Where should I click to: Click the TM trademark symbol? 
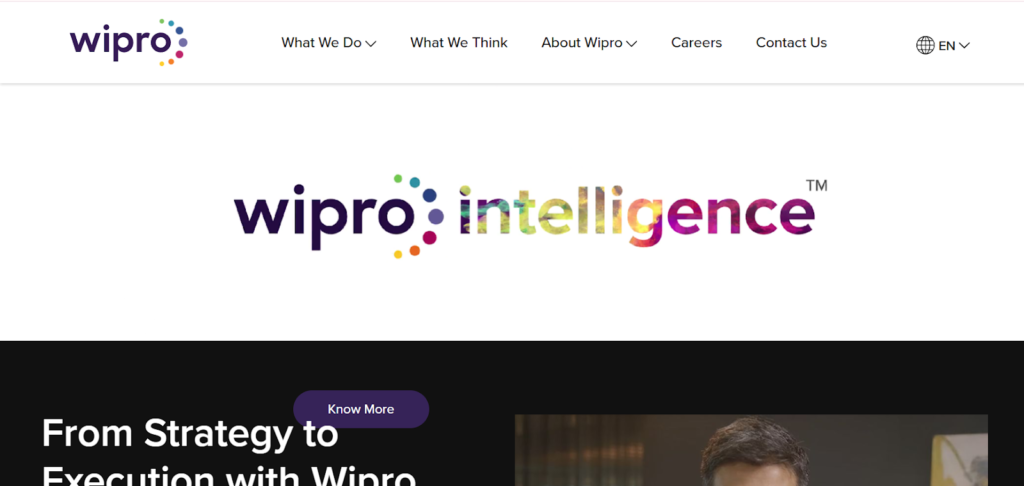point(816,186)
